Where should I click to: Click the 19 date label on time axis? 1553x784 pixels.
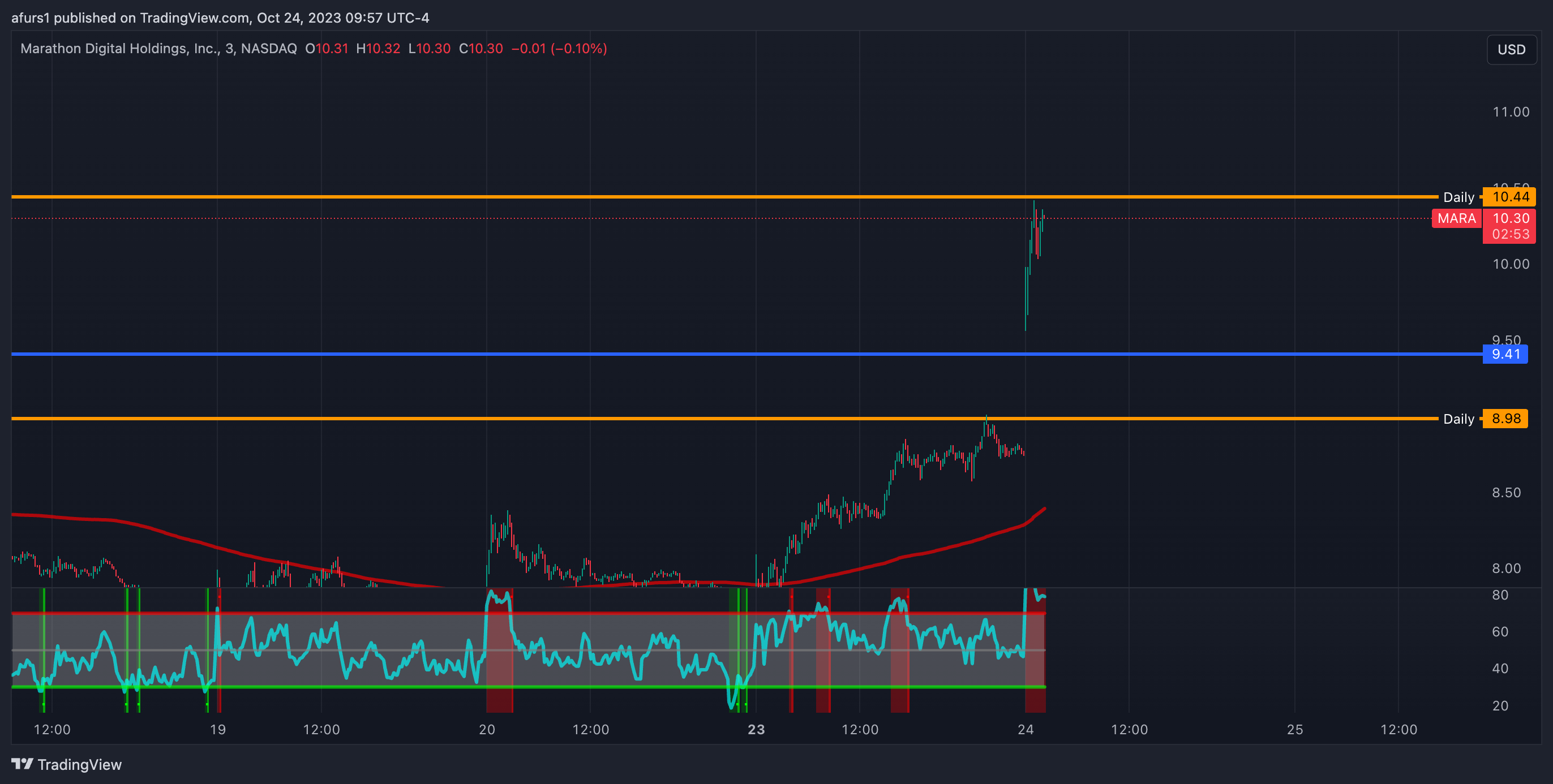[218, 730]
